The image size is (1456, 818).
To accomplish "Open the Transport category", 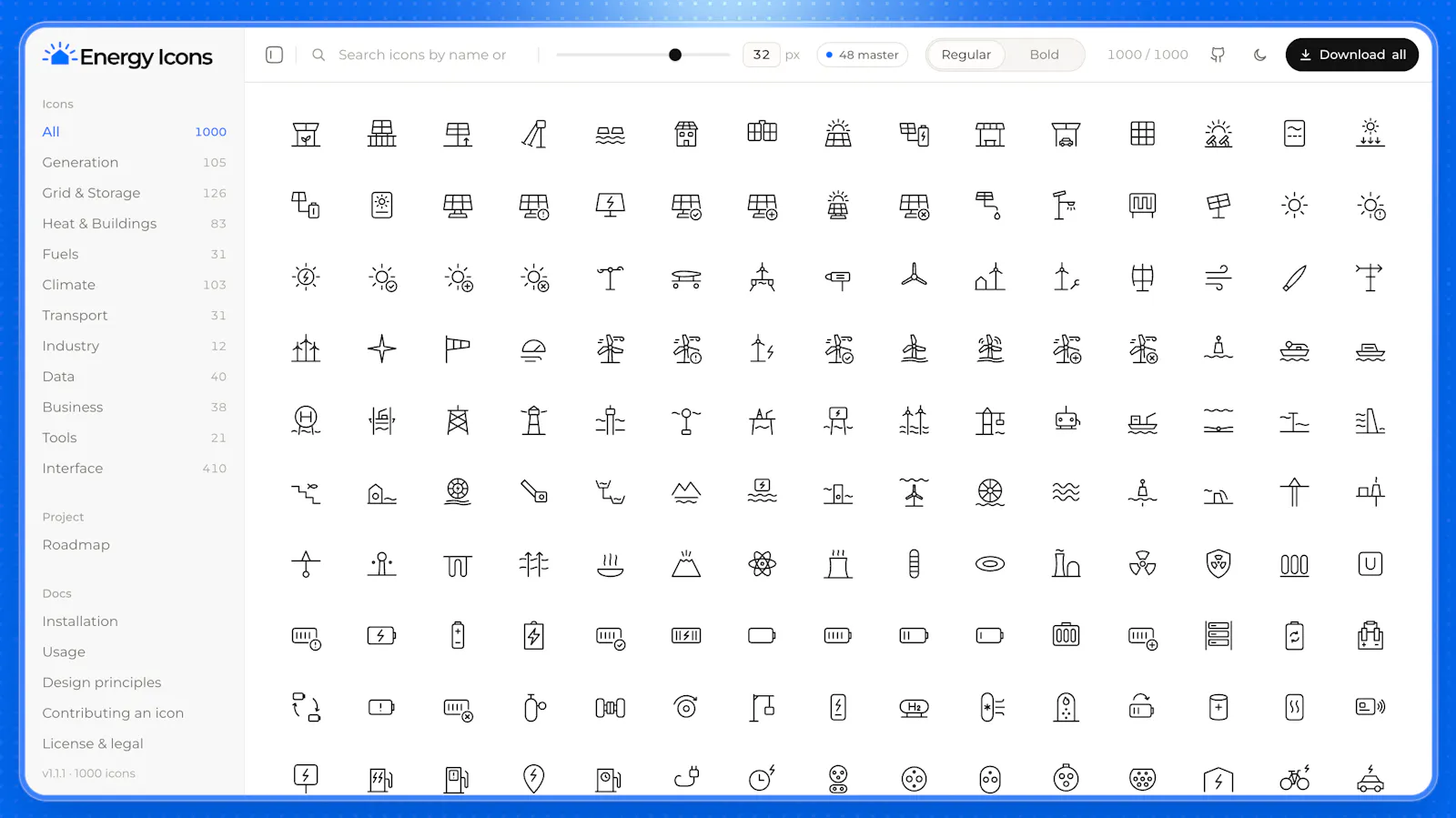I will (x=134, y=315).
